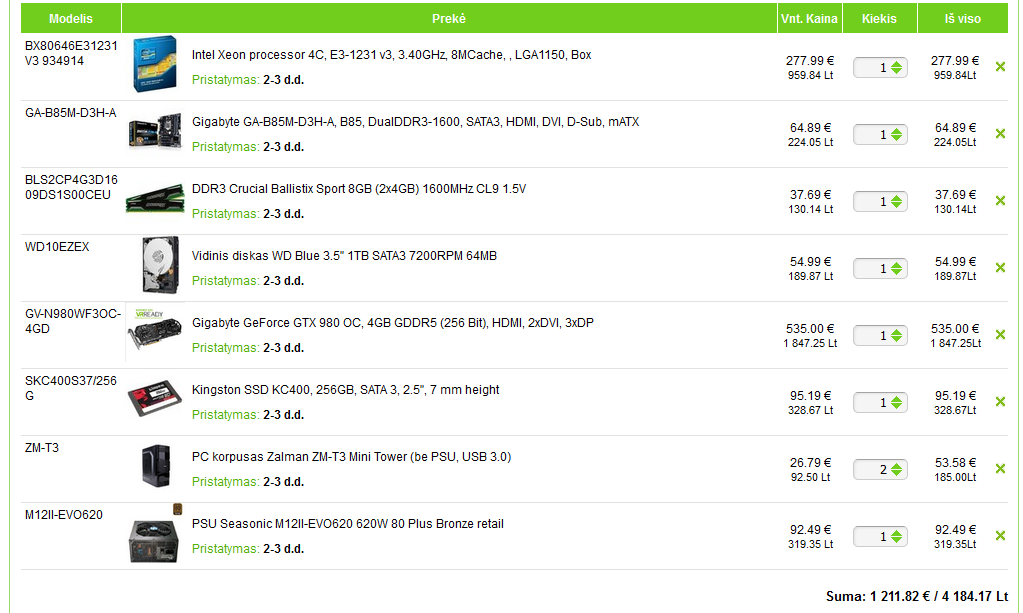Select model code GV-N980WF3OC-4GD

click(x=72, y=321)
